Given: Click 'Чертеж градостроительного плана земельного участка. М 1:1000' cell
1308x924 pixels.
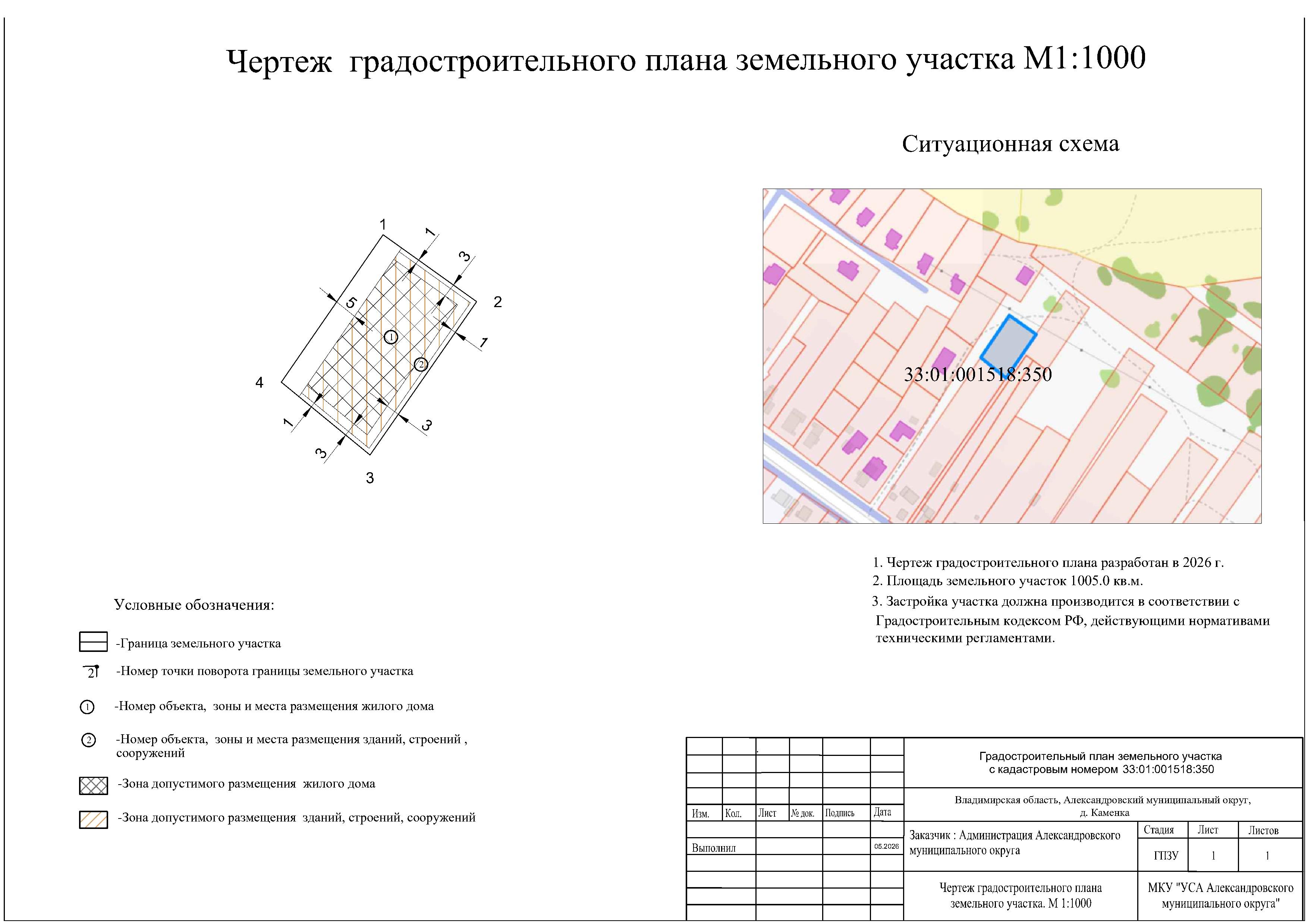Looking at the screenshot, I should pos(1020,896).
